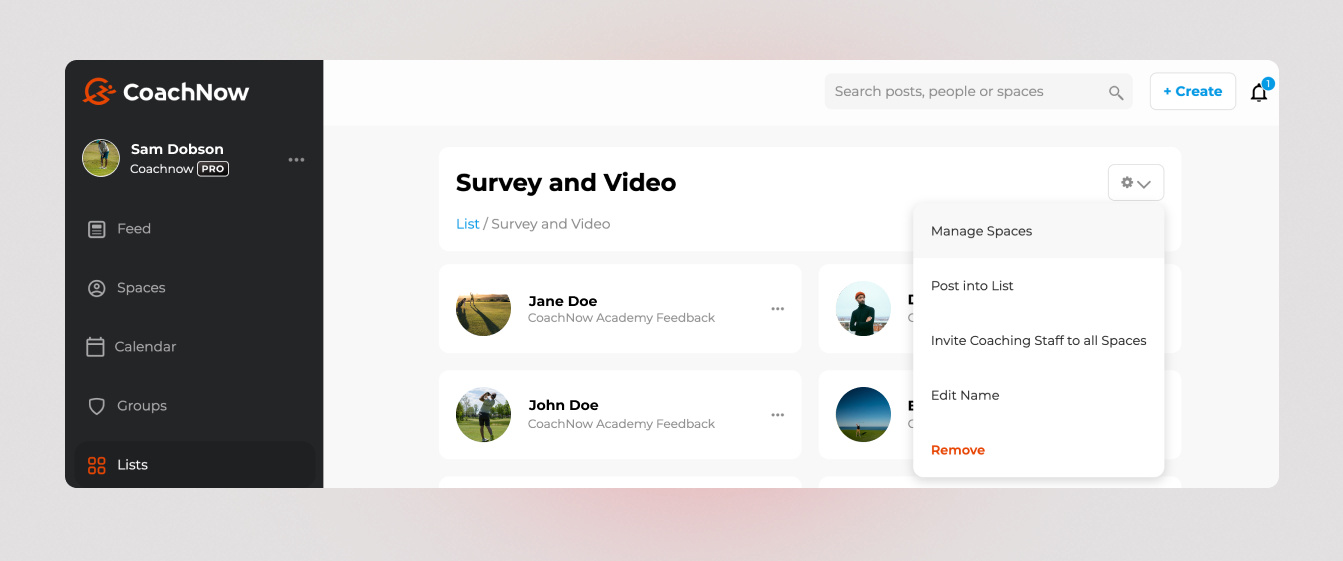The image size is (1343, 561).
Task: Open the notification bell
Action: coord(1259,92)
